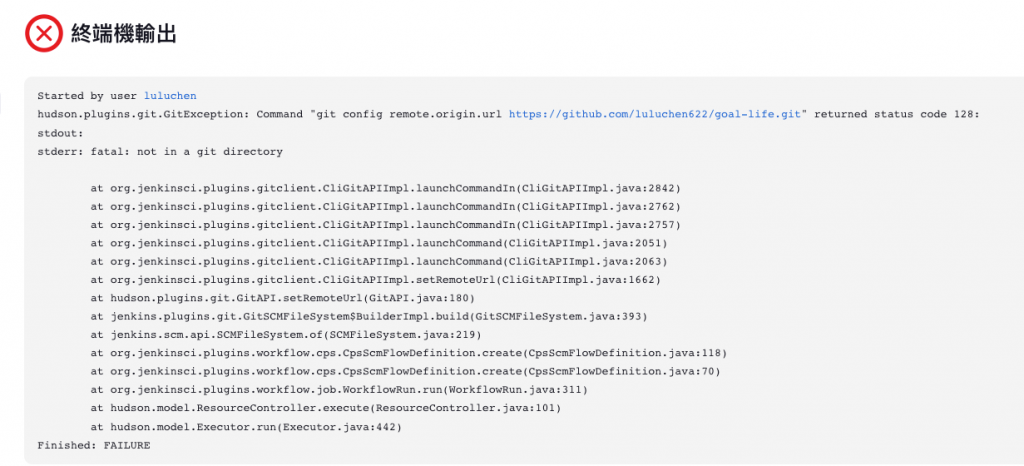
Task: Click the launchCommand CliGitAPIImpl.java:2051 stack line
Action: 379,243
